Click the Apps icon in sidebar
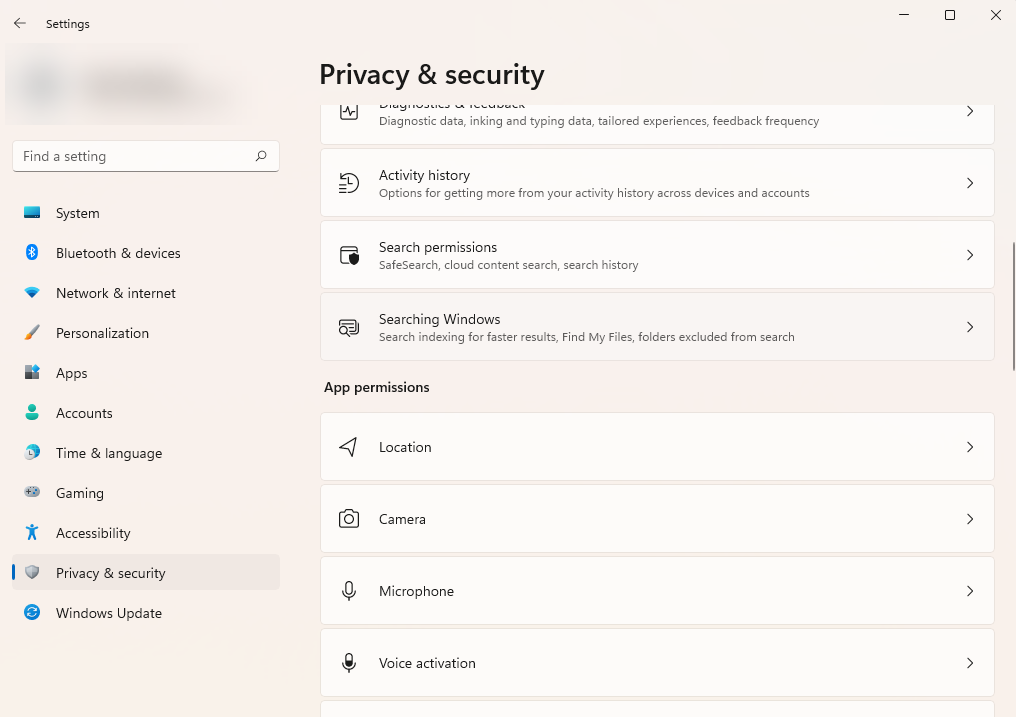This screenshot has height=717, width=1016. (32, 372)
